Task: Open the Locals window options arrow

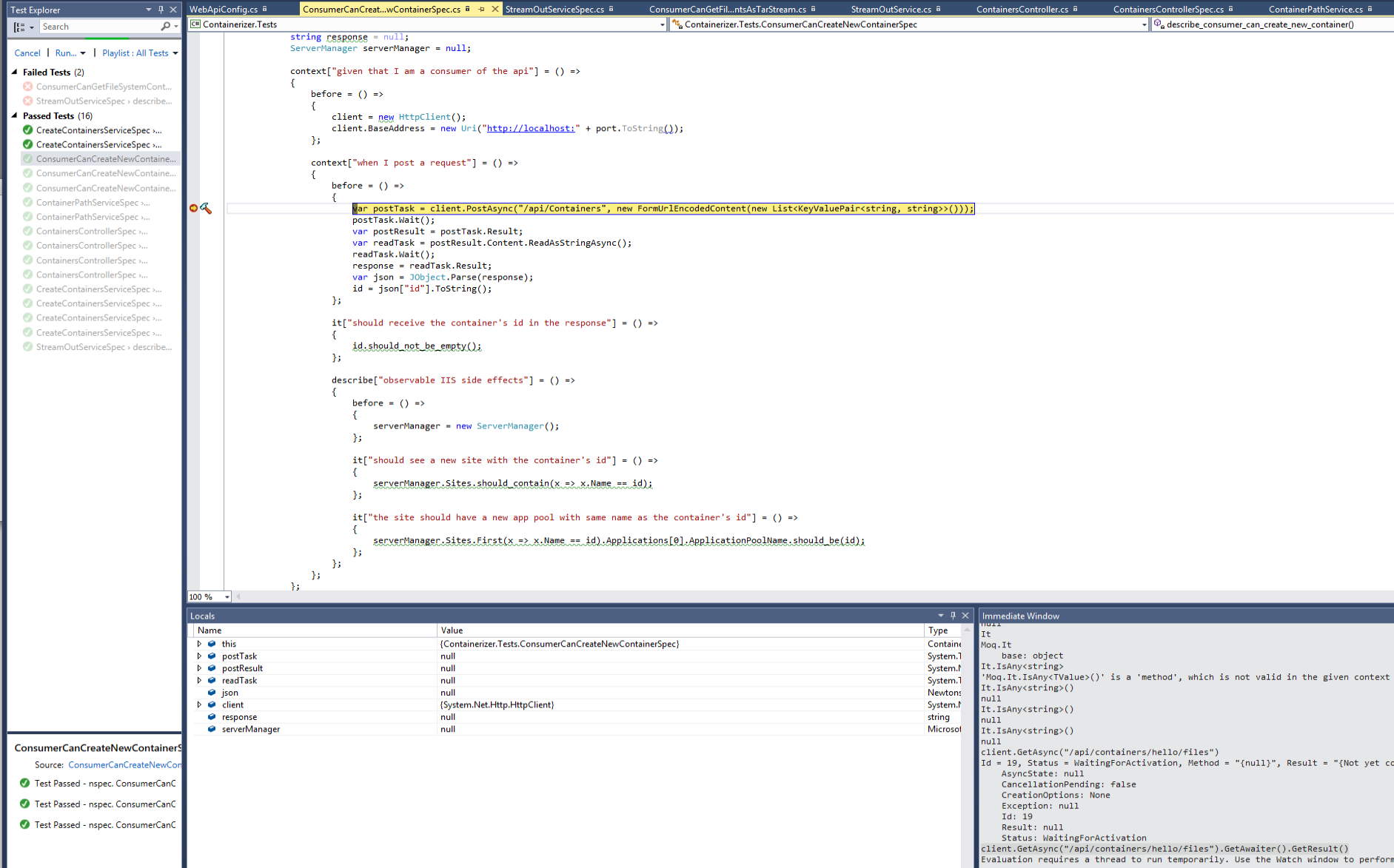Action: click(941, 616)
